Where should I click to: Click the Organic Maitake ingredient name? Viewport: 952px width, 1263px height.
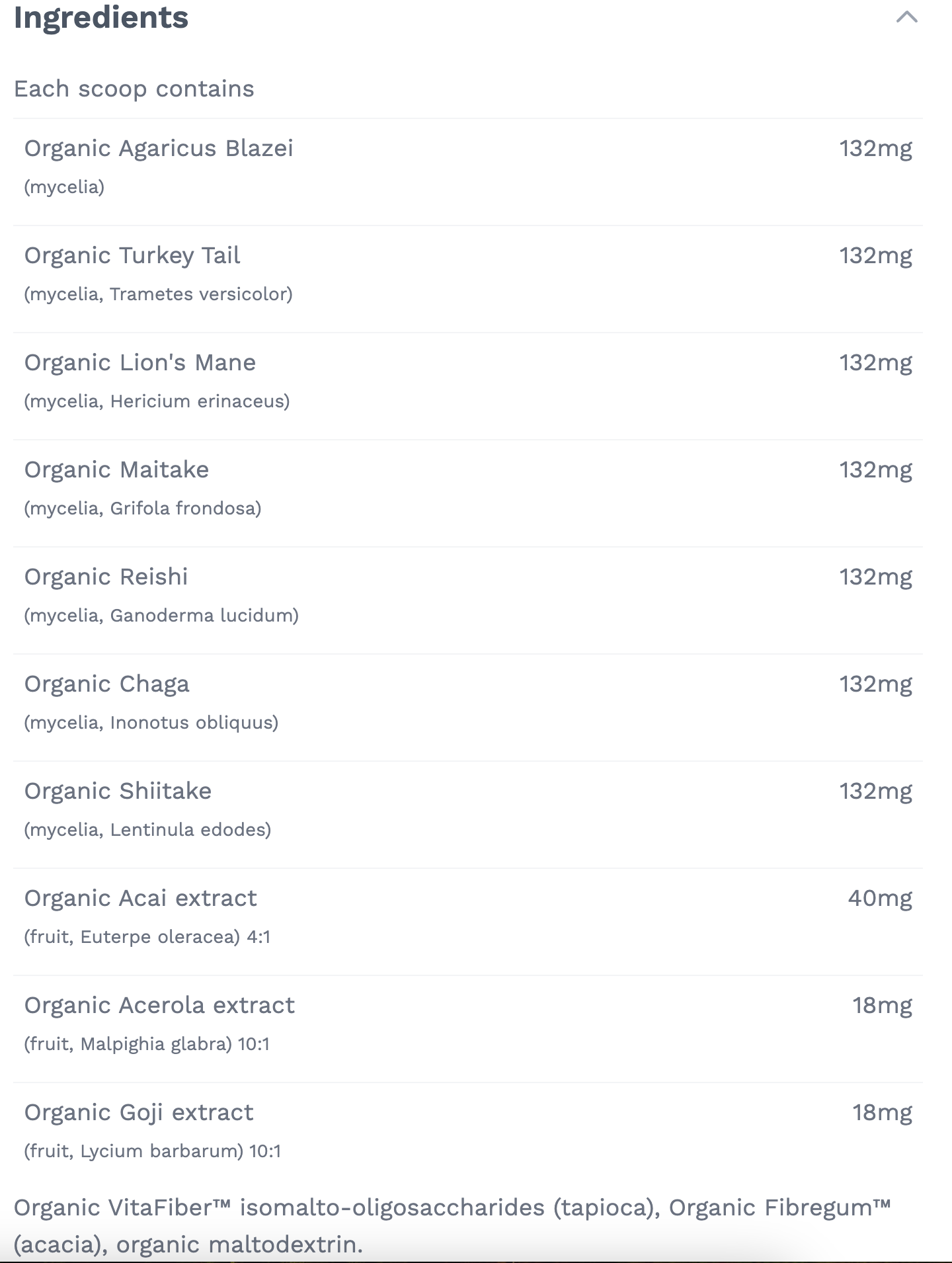pos(116,469)
